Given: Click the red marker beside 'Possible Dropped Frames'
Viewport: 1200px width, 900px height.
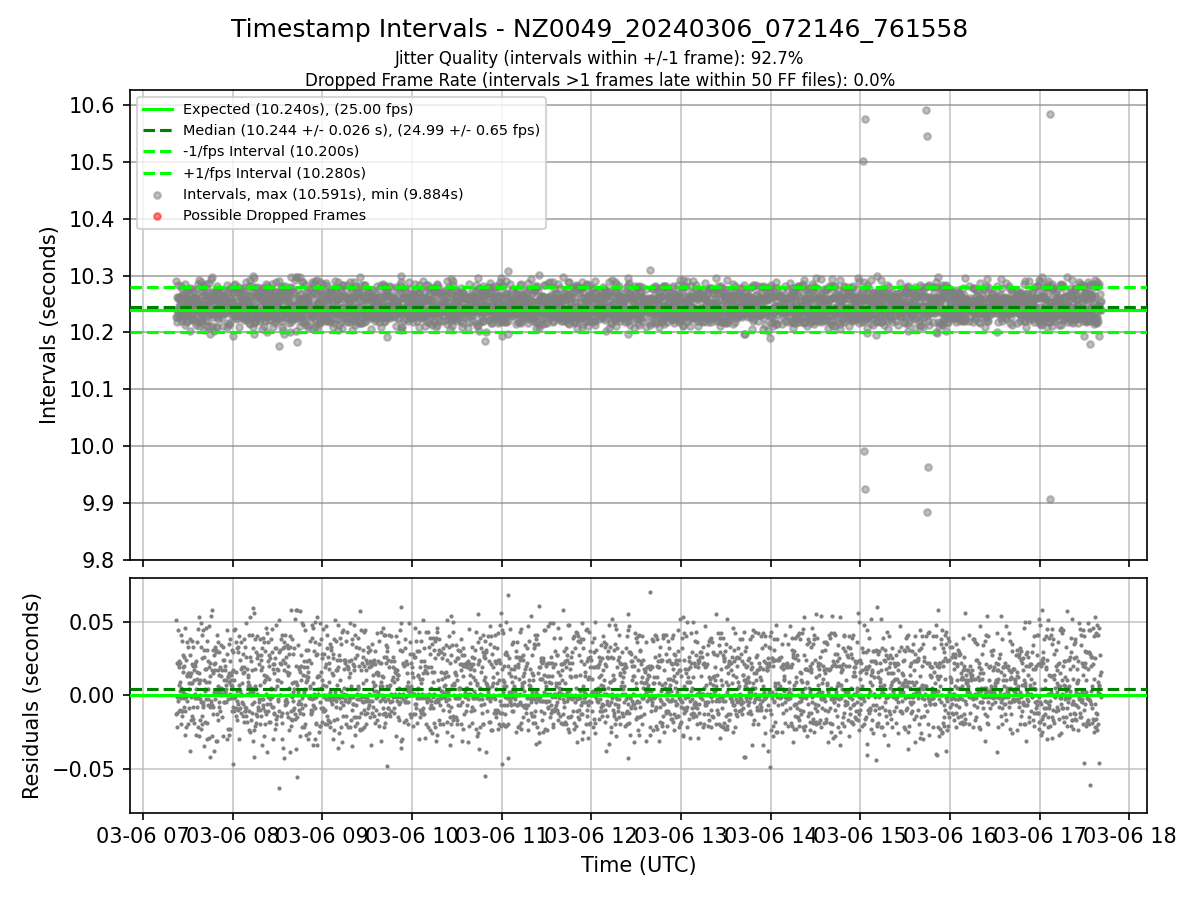Looking at the screenshot, I should click(x=158, y=215).
